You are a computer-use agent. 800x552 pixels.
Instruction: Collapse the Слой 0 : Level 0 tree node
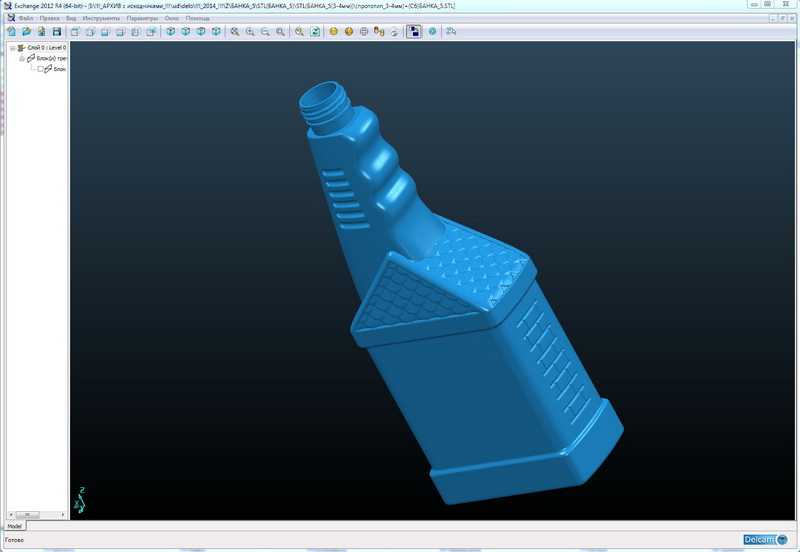pyautogui.click(x=13, y=48)
